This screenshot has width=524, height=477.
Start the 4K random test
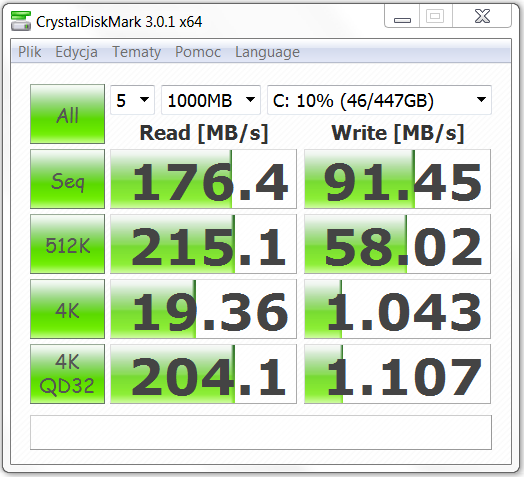(67, 309)
